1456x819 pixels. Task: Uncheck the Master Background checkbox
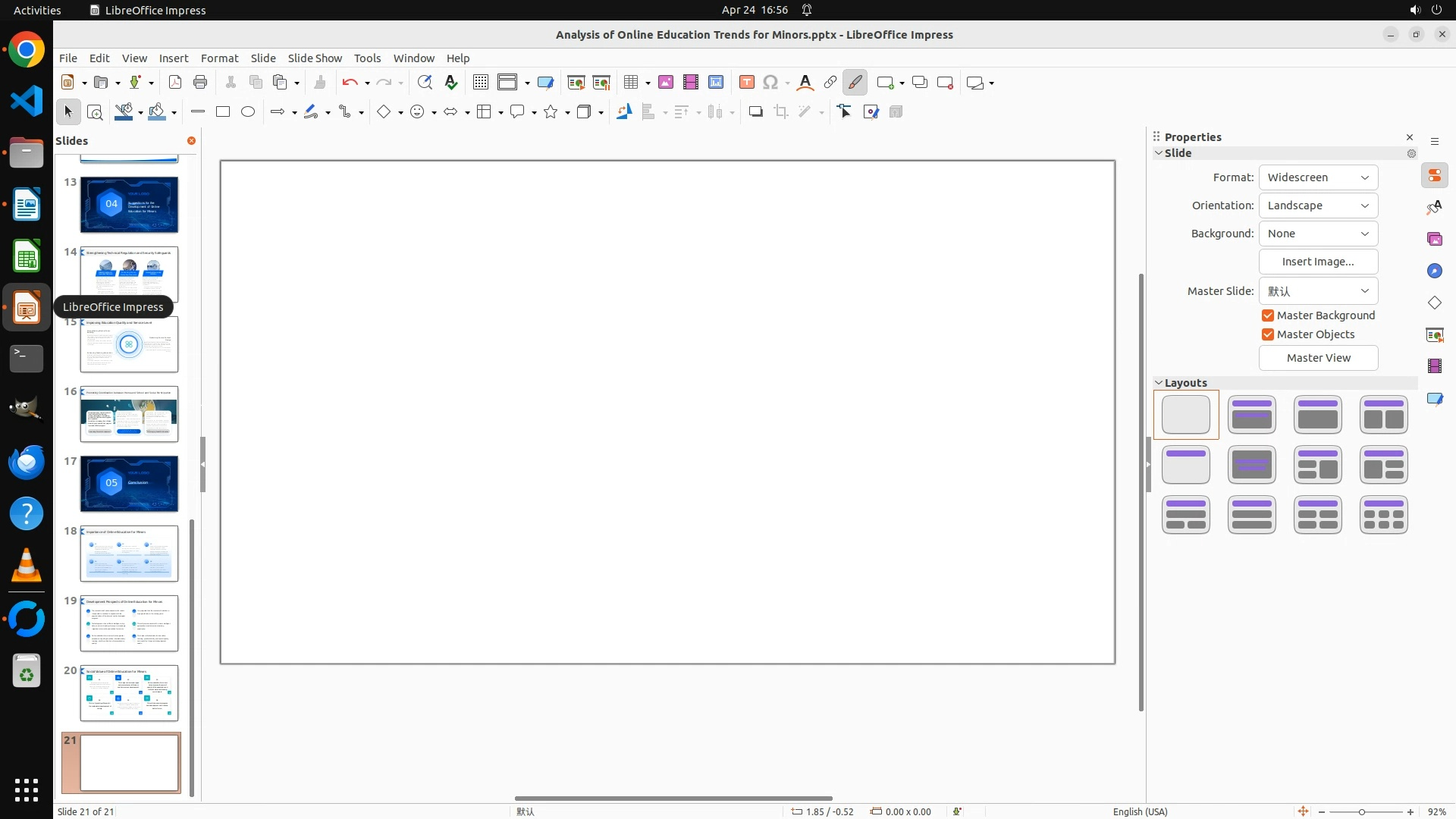coord(1268,315)
